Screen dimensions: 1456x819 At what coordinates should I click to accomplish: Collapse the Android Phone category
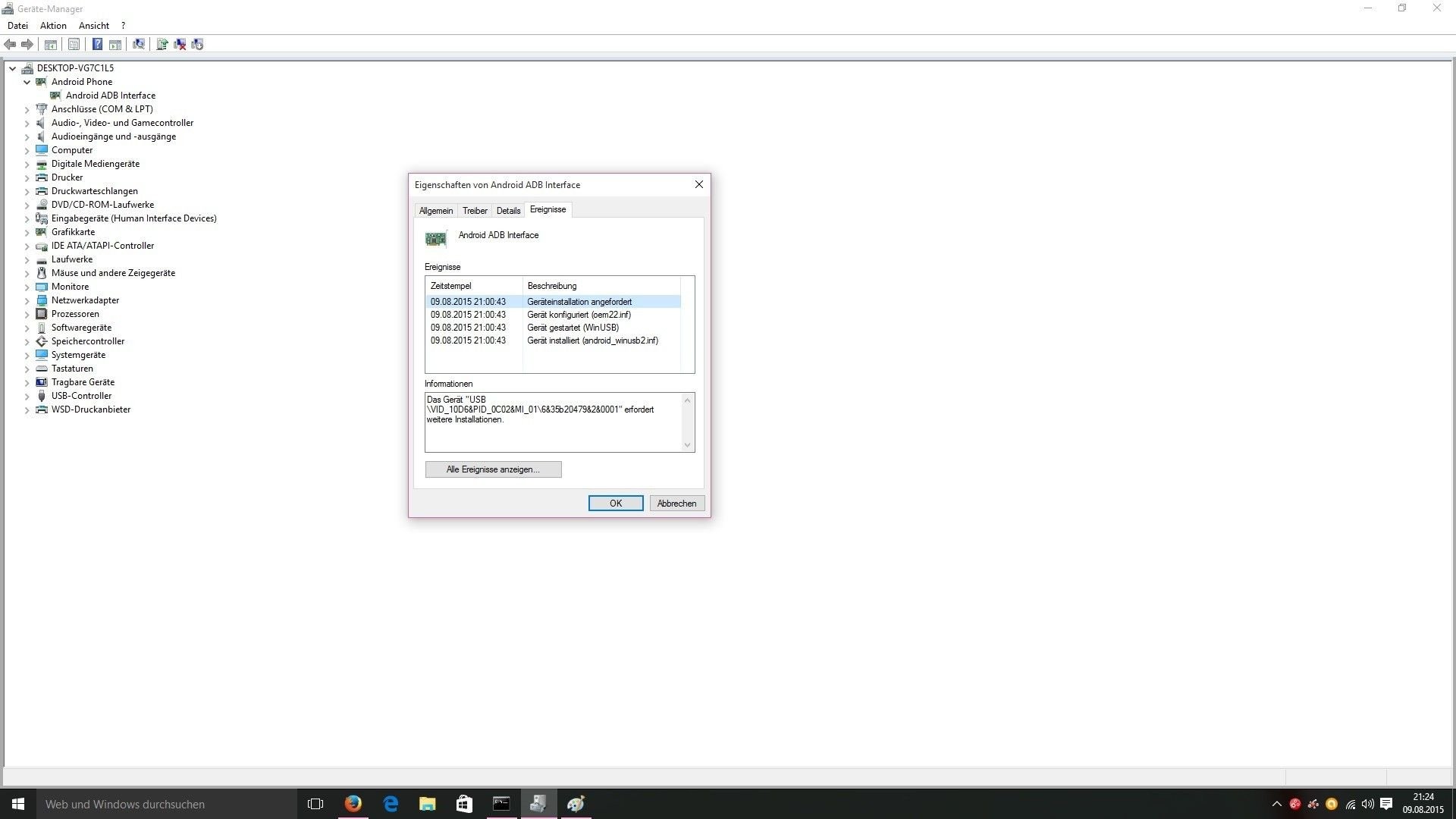click(27, 82)
